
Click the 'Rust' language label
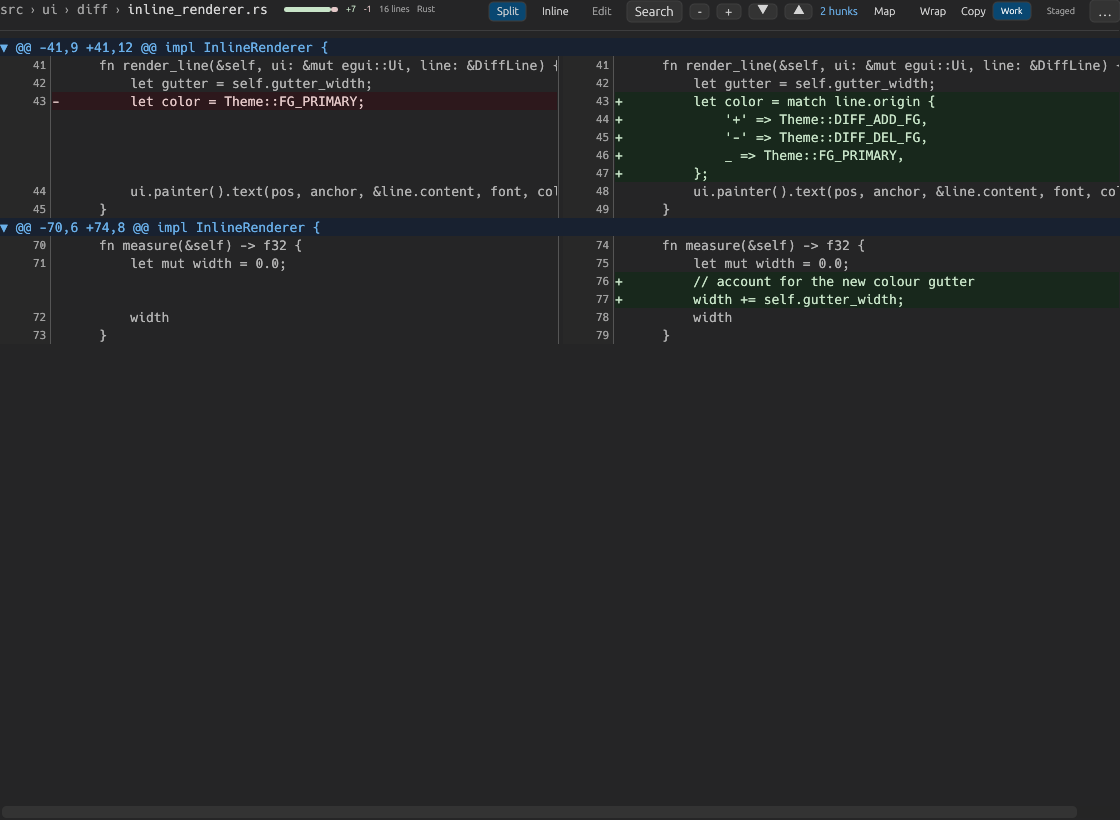(426, 9)
